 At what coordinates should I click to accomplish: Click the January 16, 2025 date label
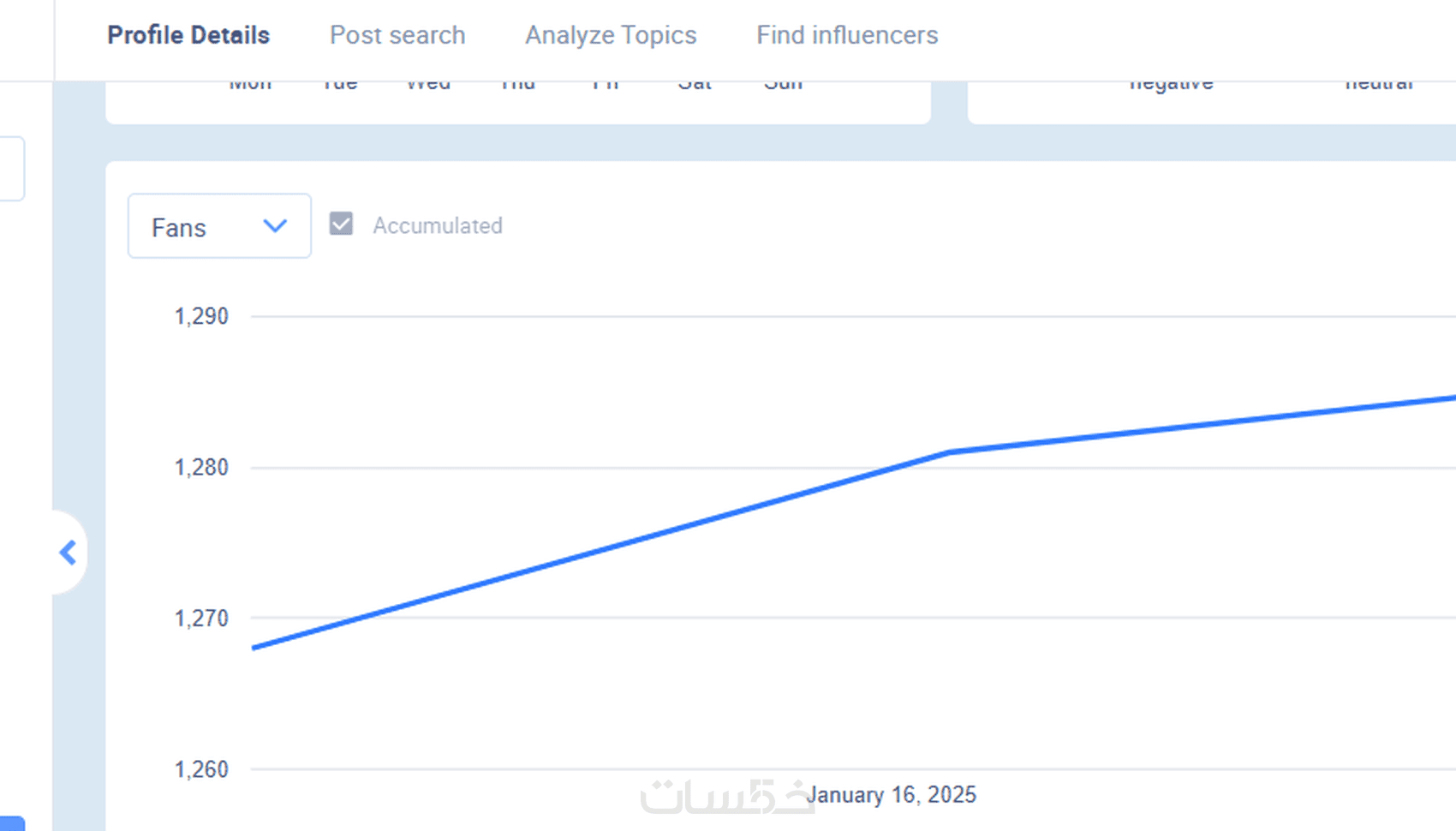click(x=891, y=795)
